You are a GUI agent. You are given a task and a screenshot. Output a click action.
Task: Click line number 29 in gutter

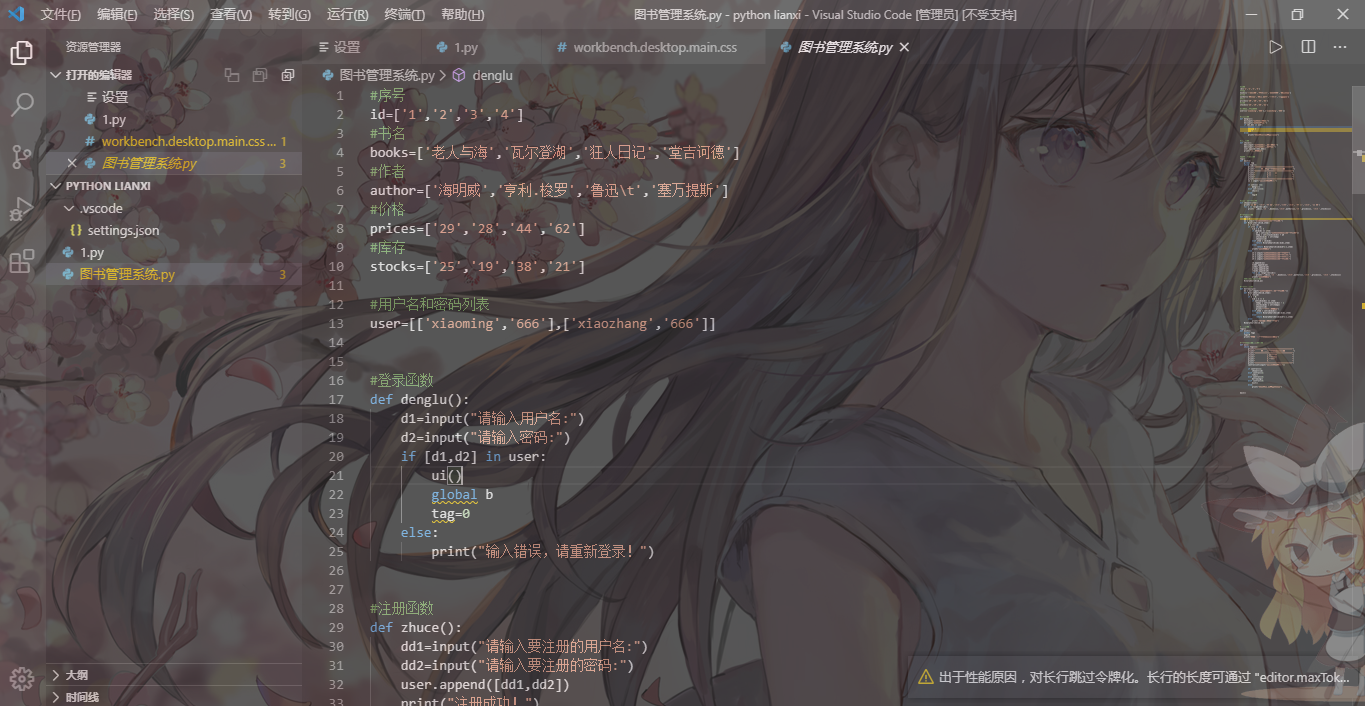(x=336, y=627)
